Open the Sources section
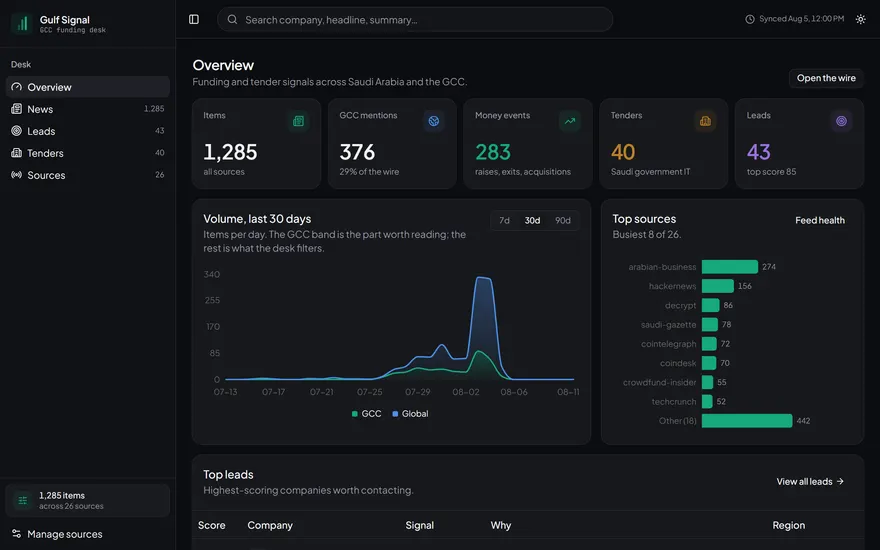Image resolution: width=880 pixels, height=550 pixels. pos(88,175)
